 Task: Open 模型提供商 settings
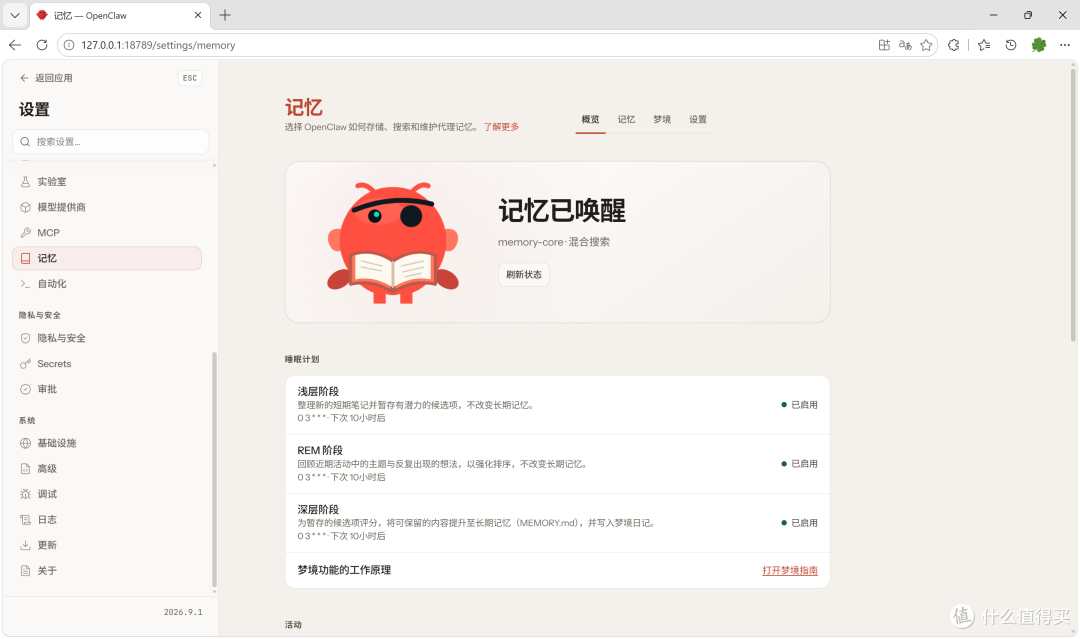107,207
